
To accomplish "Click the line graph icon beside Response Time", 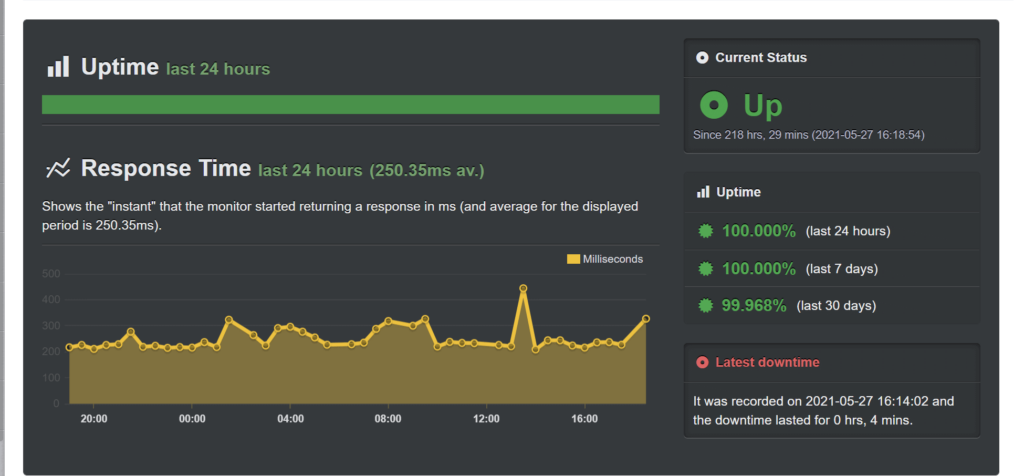I will 58,169.
